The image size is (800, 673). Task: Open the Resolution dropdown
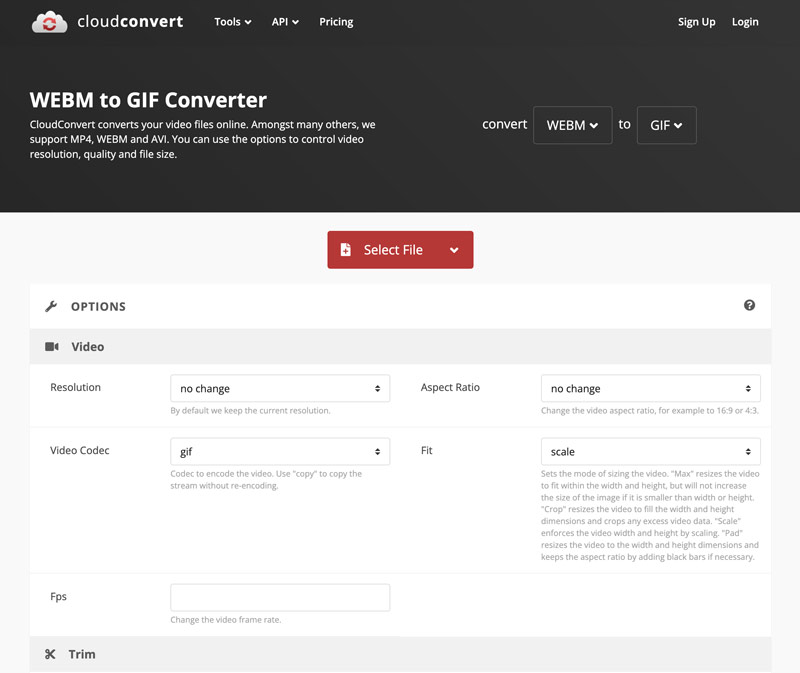click(x=280, y=388)
